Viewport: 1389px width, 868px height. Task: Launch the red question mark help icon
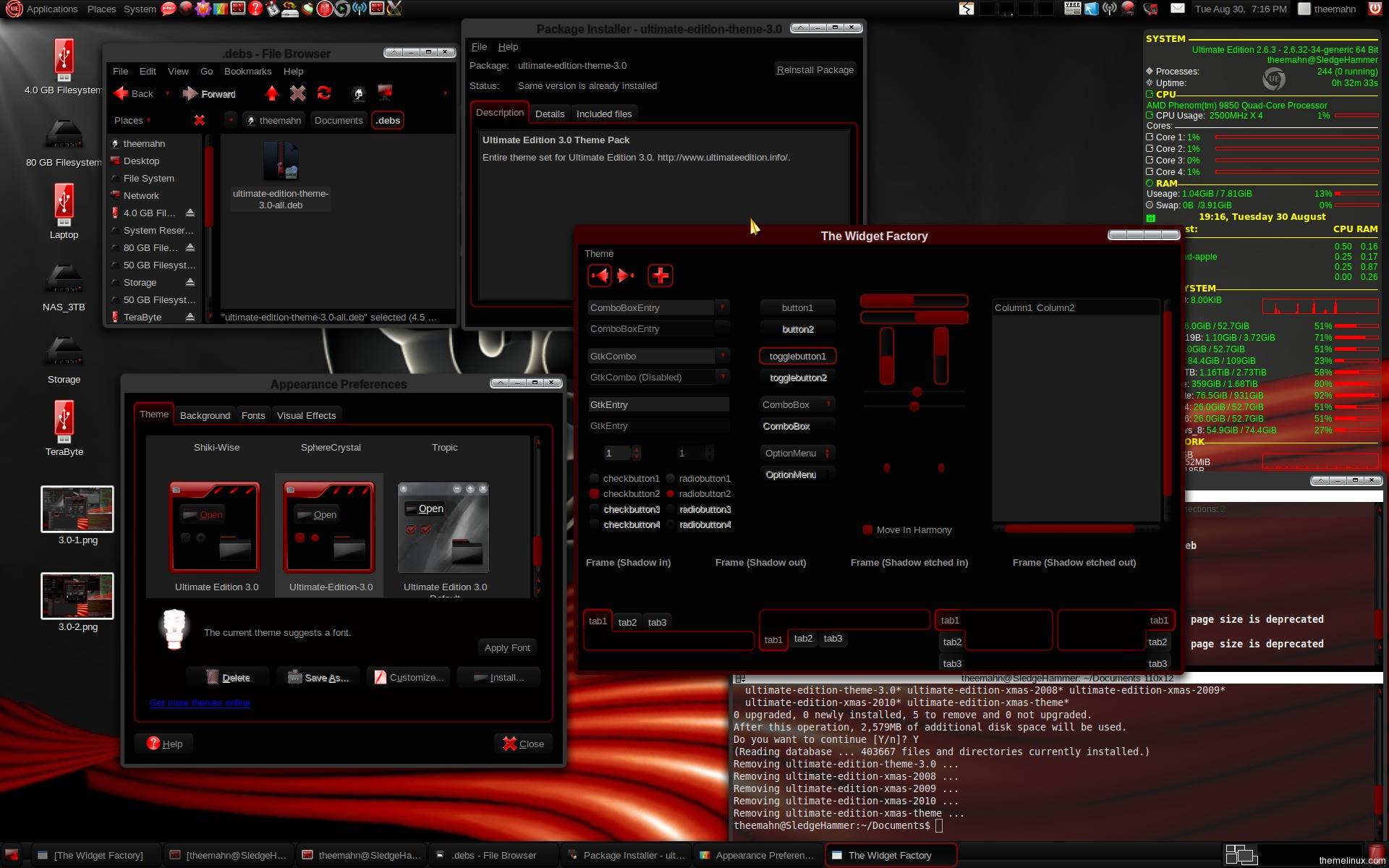tap(255, 9)
